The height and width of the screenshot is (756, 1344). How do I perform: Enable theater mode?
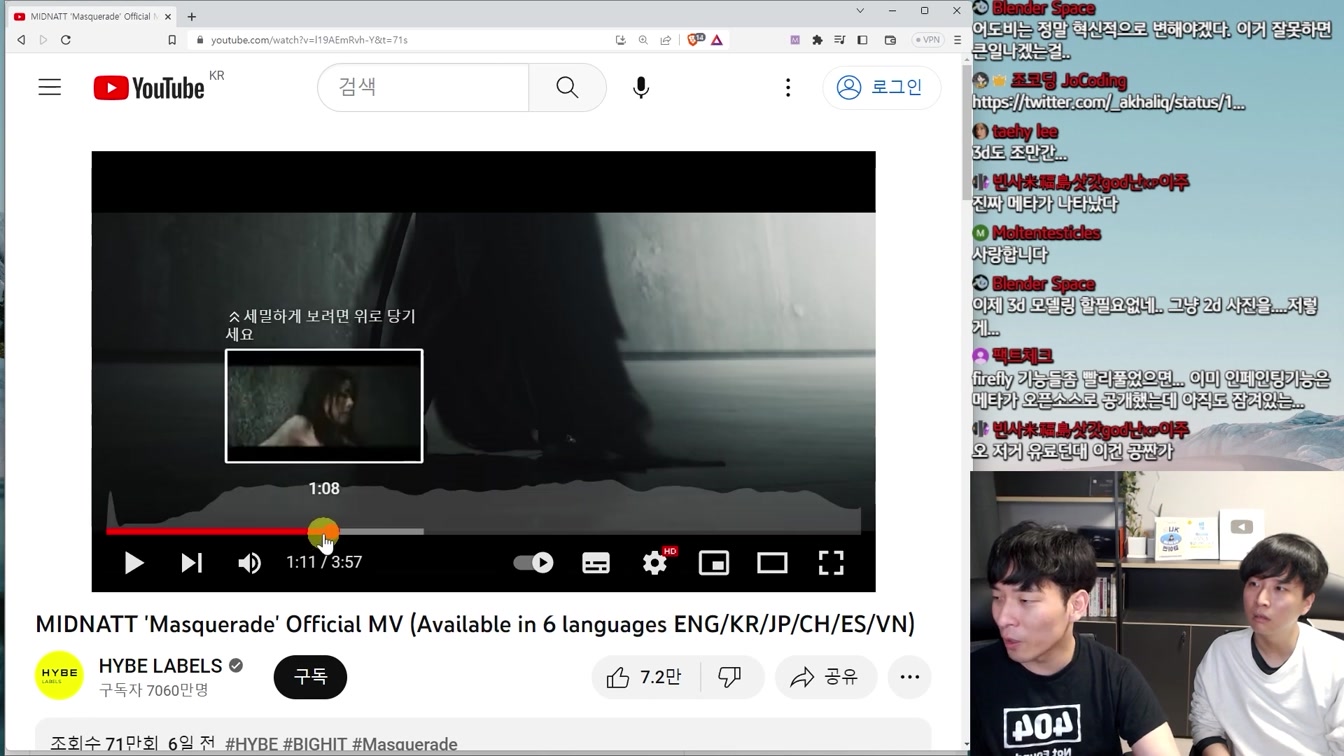[772, 563]
